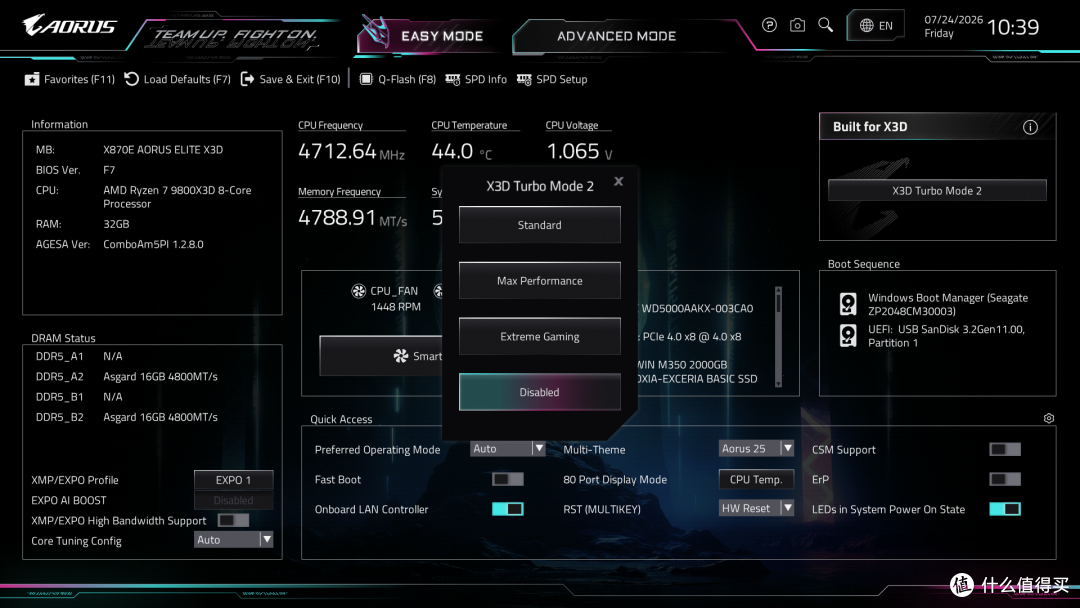Click the X3D Turbo Mode 2 button in the Built for X3D panel
The width and height of the screenshot is (1080, 608).
tap(937, 190)
